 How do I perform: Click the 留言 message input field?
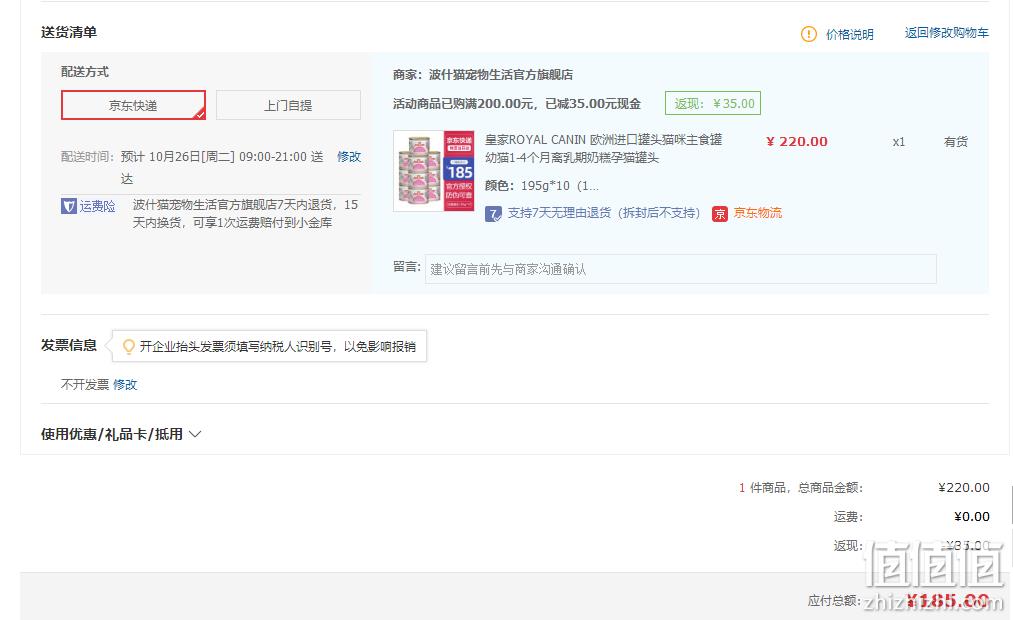(680, 269)
